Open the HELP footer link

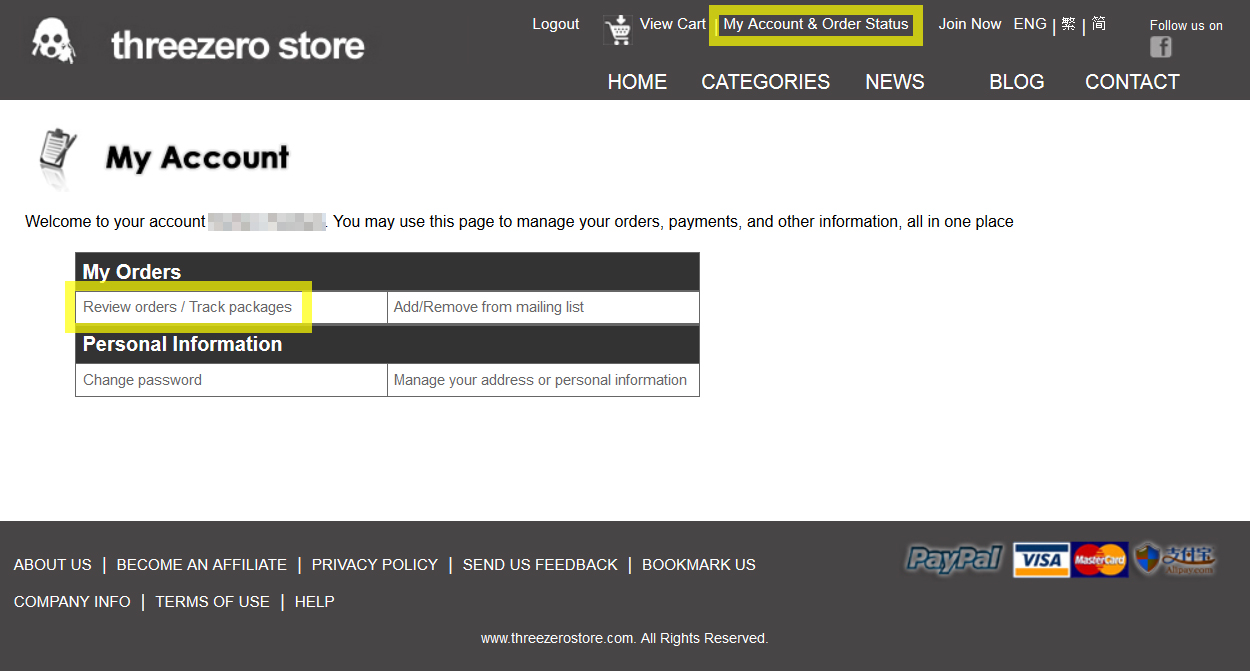point(315,602)
